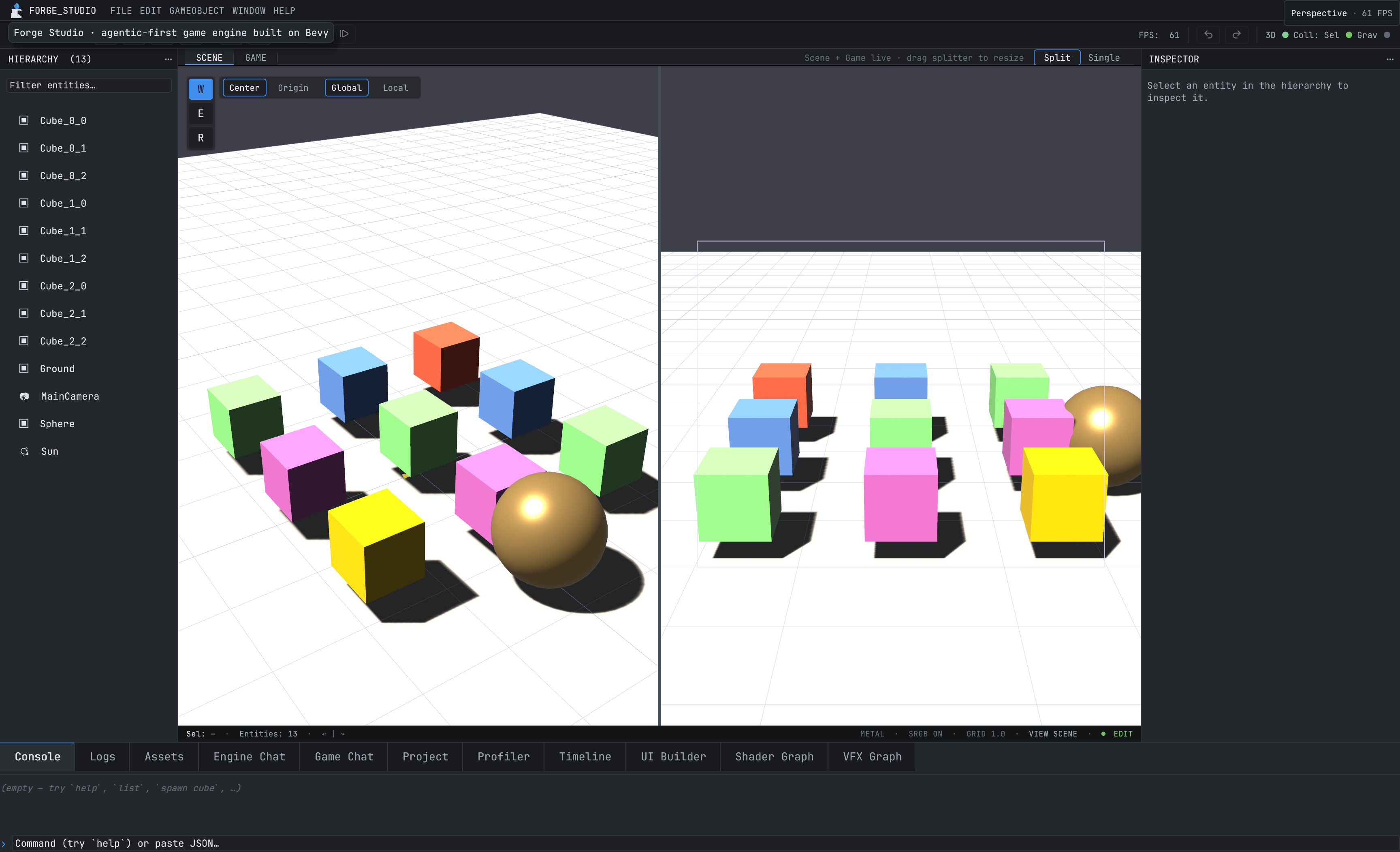Click the Cube_1_1 entity icon
This screenshot has height=852, width=1400.
(x=24, y=231)
